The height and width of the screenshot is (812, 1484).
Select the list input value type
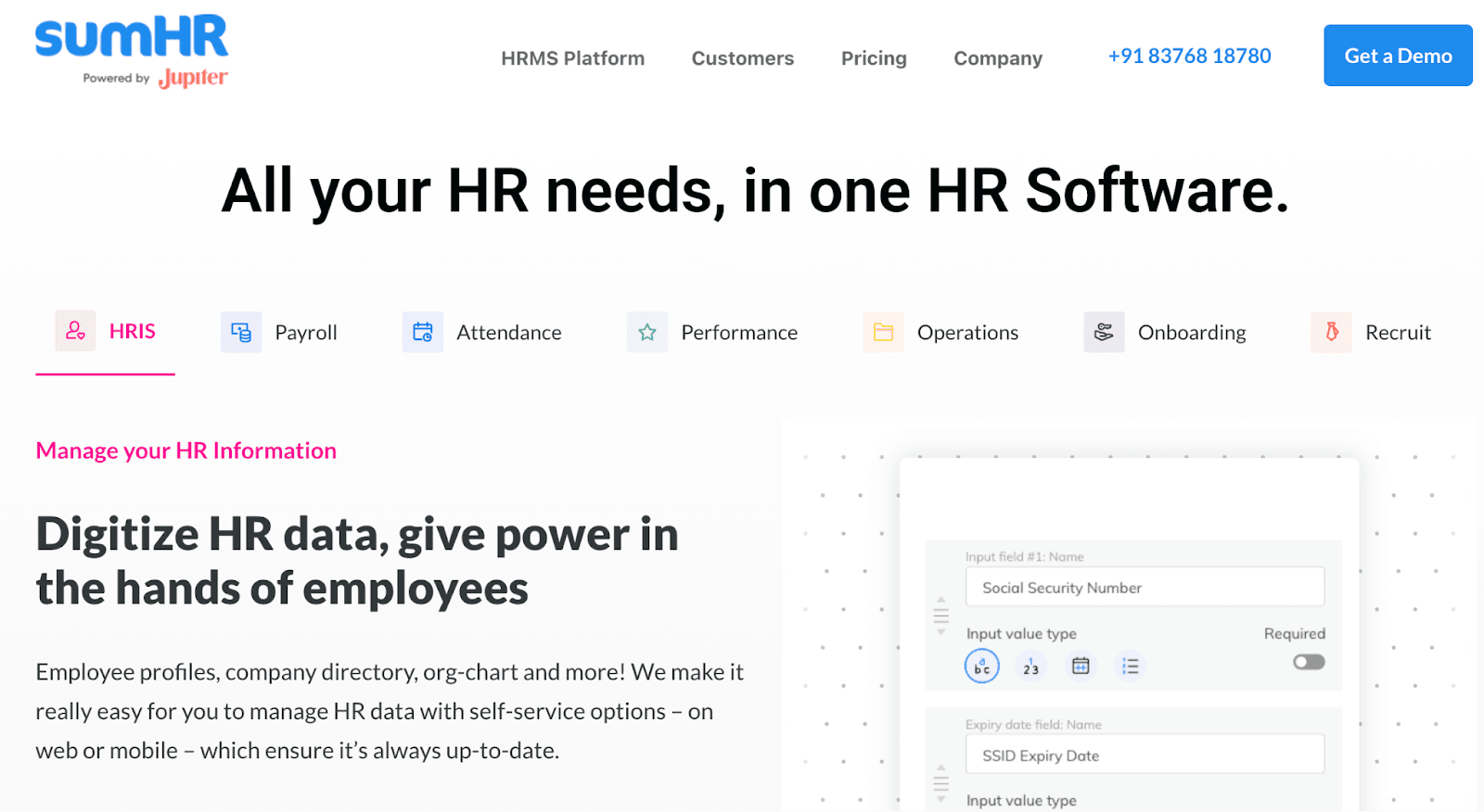click(1130, 666)
